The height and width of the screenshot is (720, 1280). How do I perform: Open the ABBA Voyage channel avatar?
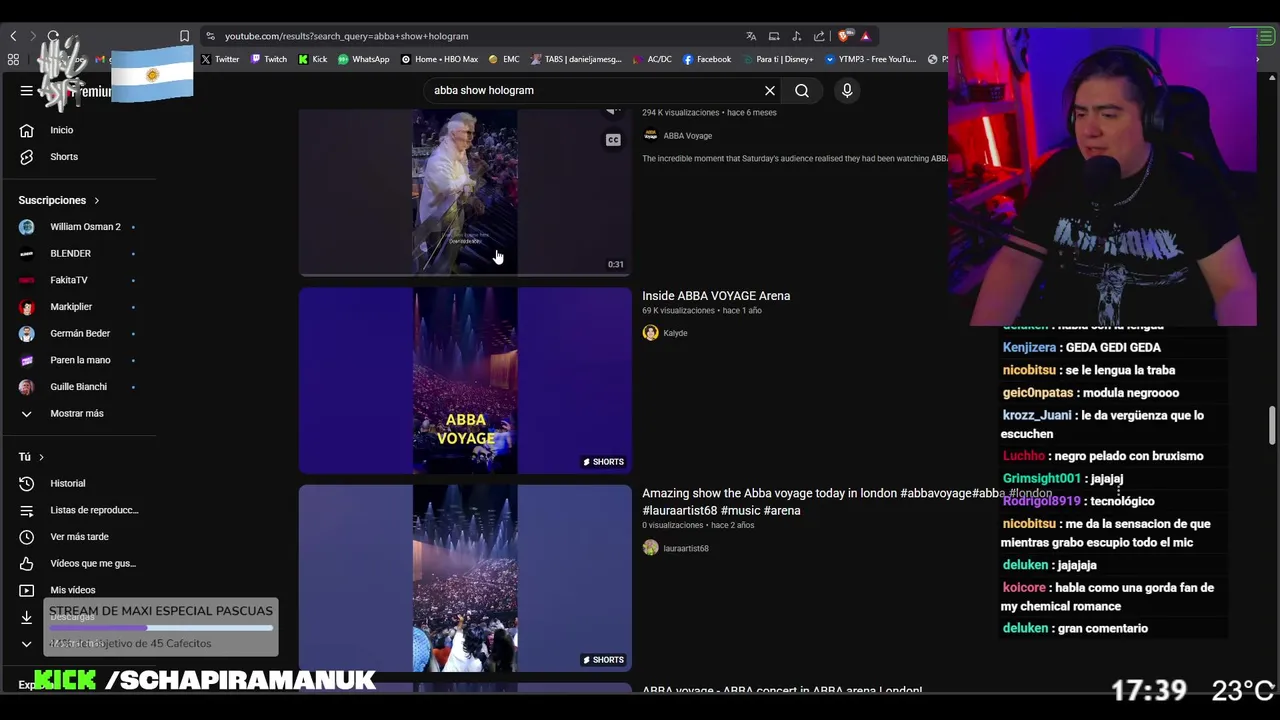[x=651, y=135]
